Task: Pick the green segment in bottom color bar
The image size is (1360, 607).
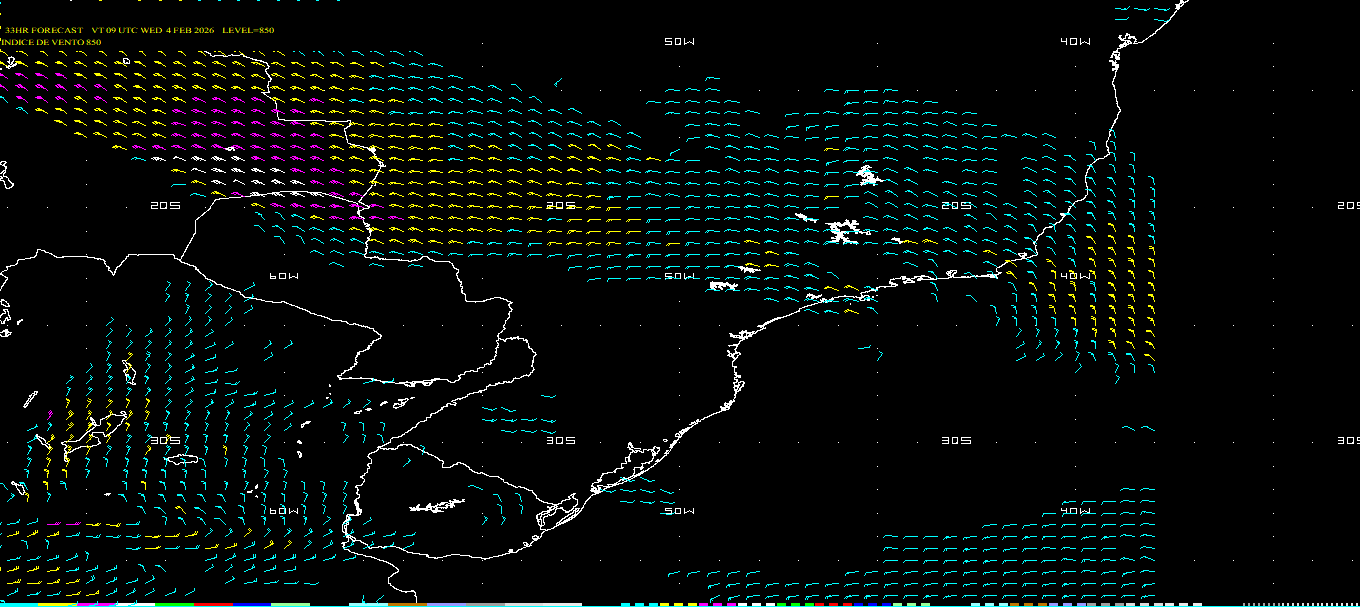Action: pyautogui.click(x=172, y=604)
